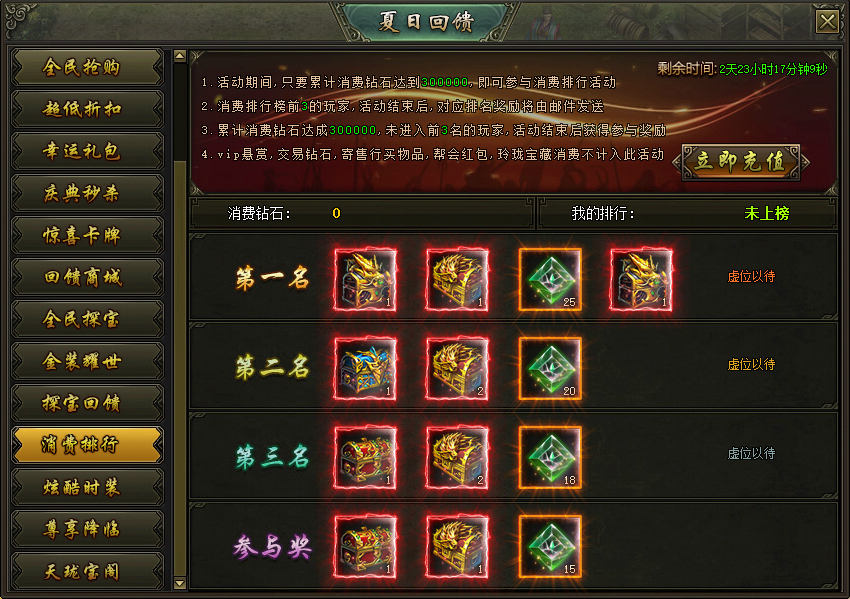The height and width of the screenshot is (599, 850).
Task: Click the last golden chest in first-place row
Action: click(642, 280)
